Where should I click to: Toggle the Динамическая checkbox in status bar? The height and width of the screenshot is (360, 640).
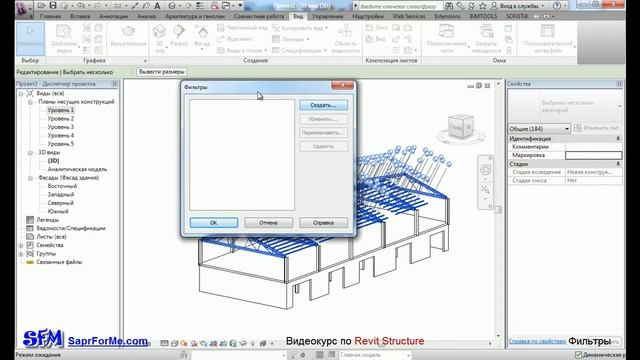[578, 355]
